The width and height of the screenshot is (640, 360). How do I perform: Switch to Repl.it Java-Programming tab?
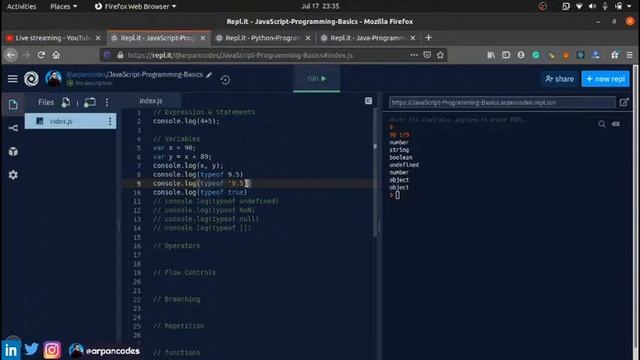click(367, 38)
